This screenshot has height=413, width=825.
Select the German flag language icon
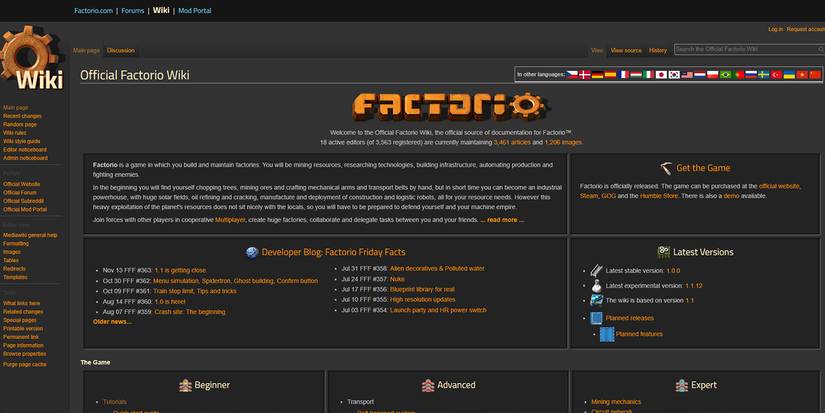[x=597, y=75]
